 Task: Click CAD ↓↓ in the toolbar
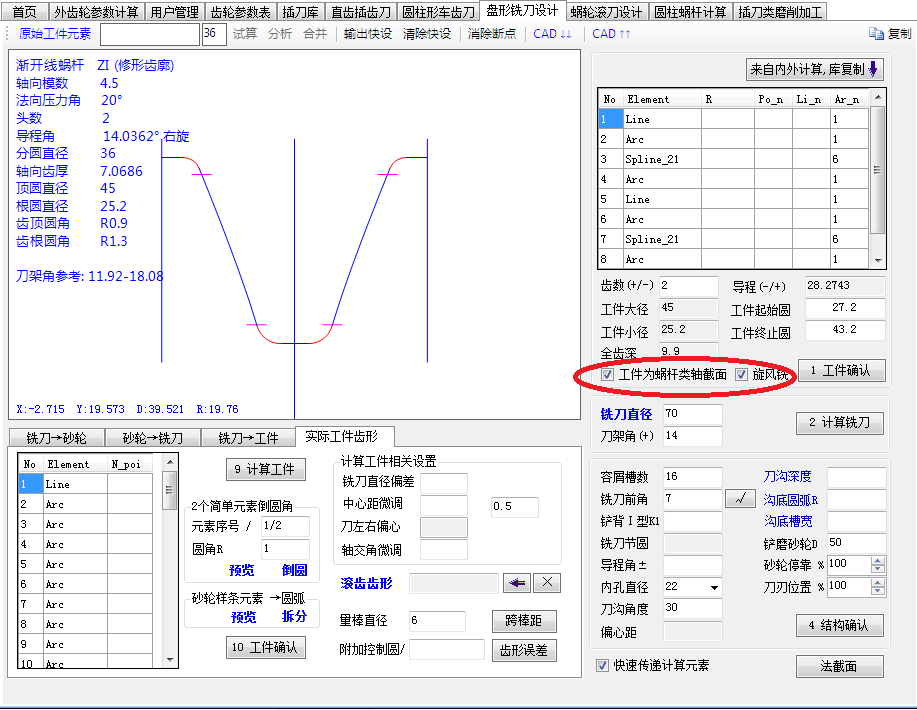[552, 34]
